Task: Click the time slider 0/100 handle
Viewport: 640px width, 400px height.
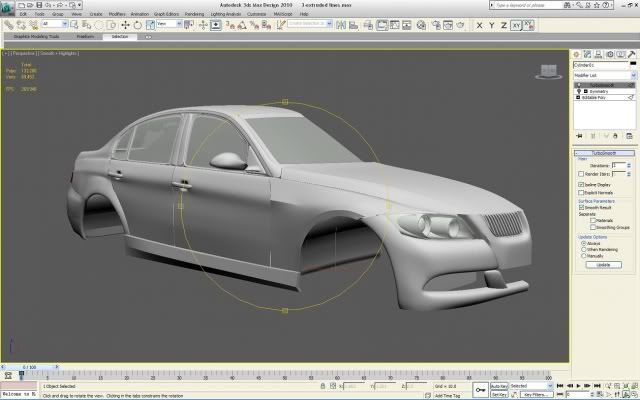Action: click(29, 367)
